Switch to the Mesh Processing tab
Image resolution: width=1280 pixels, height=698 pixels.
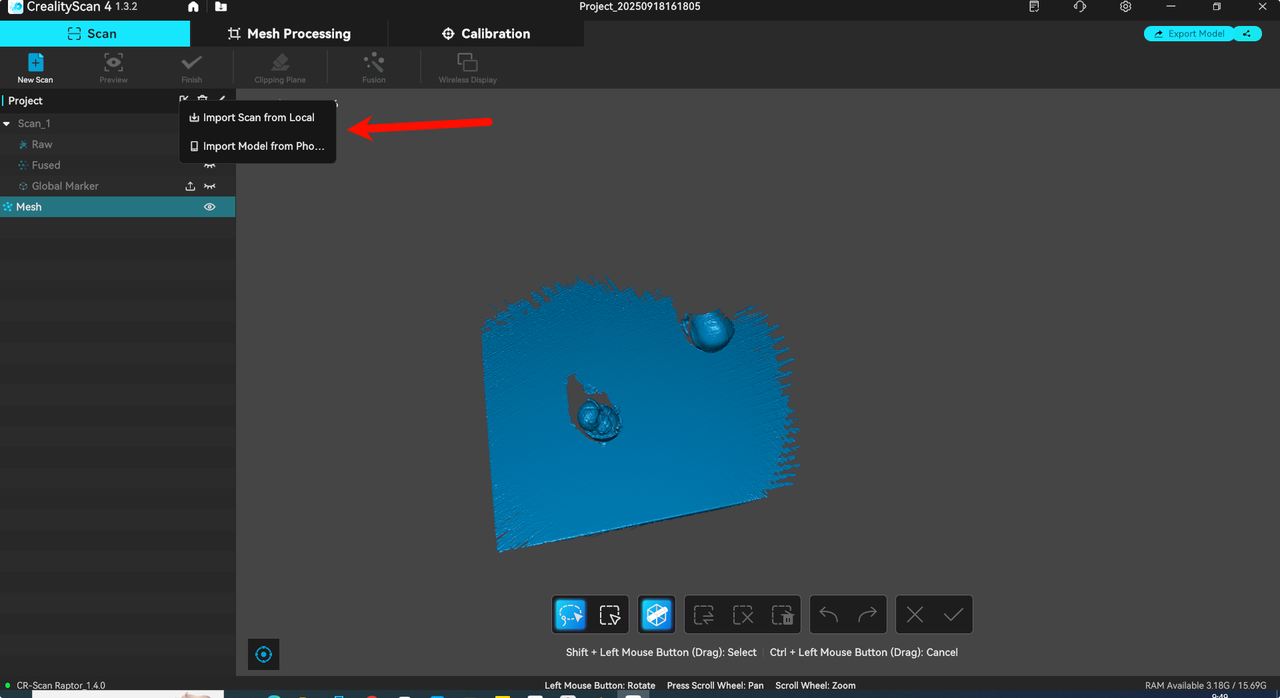tap(290, 33)
